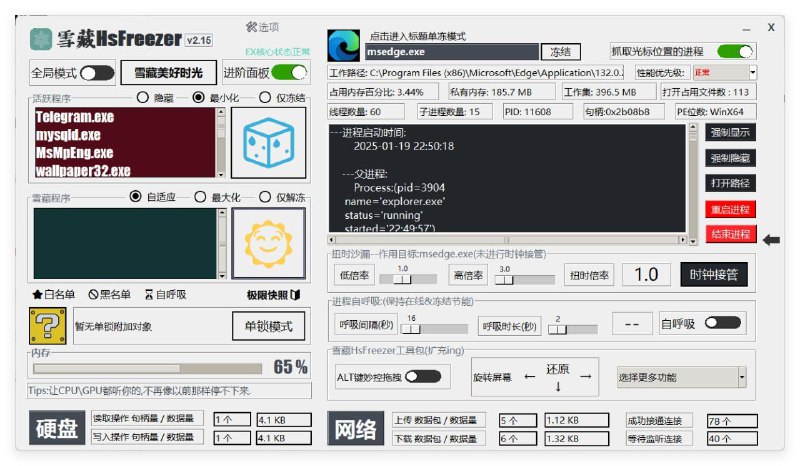800x466 pixels.
Task: Click the red 结束进程 button
Action: click(x=730, y=234)
